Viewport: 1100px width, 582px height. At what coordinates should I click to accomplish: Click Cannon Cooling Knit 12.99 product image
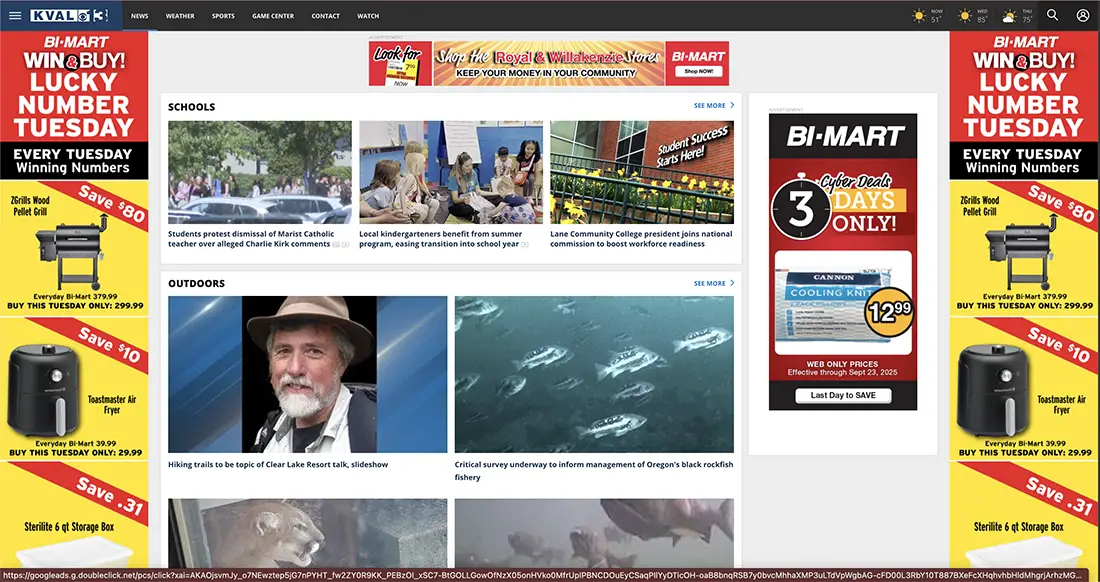tap(843, 303)
